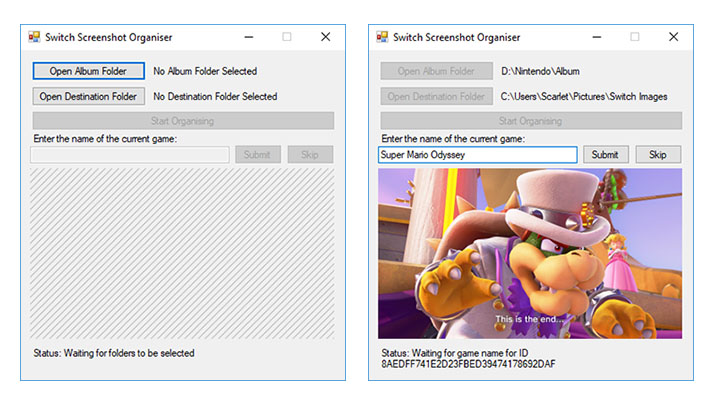Click disabled maximize button in left window
Viewport: 710px width, 399px height.
(287, 37)
